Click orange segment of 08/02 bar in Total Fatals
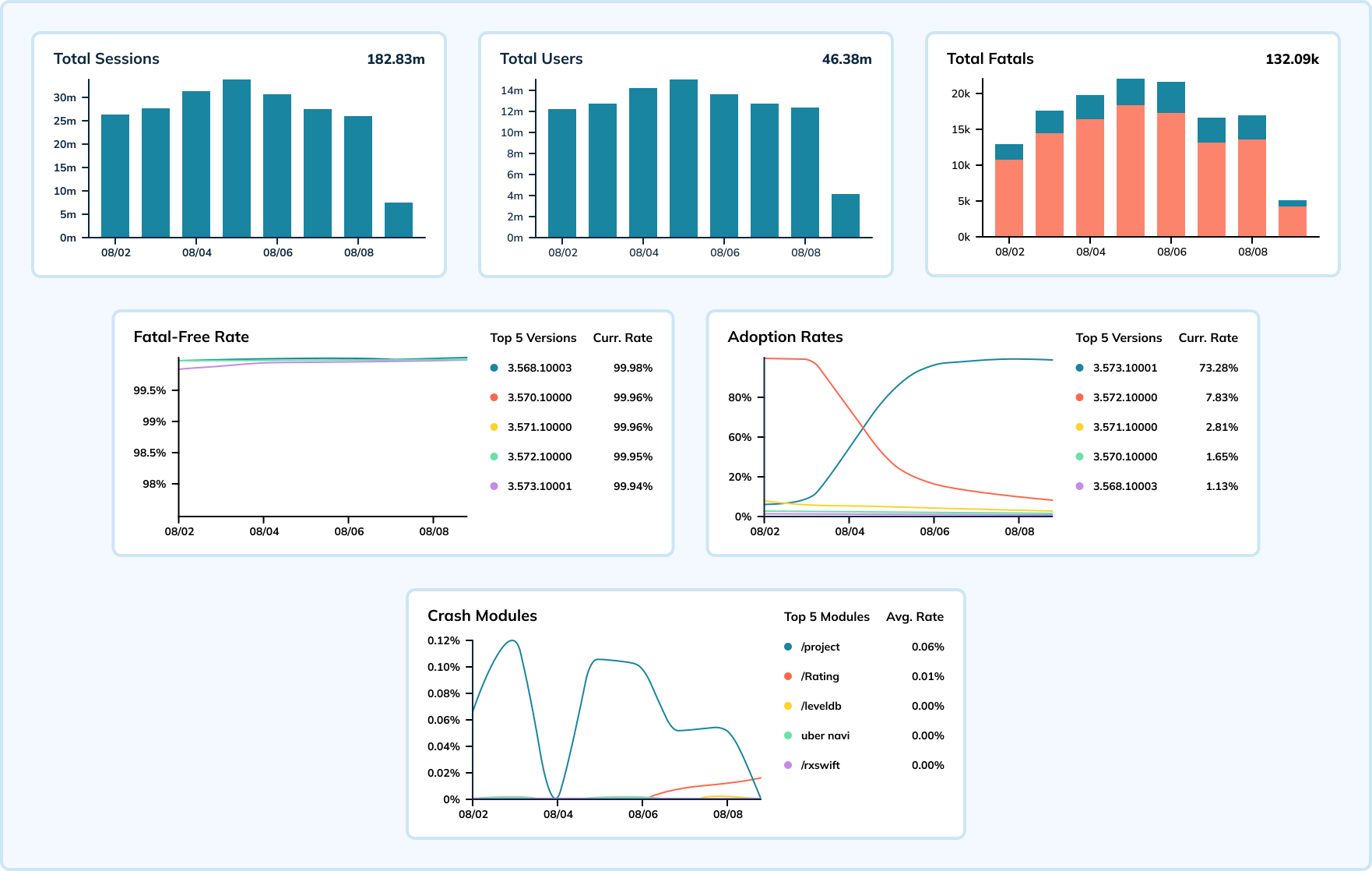 [x=1009, y=198]
